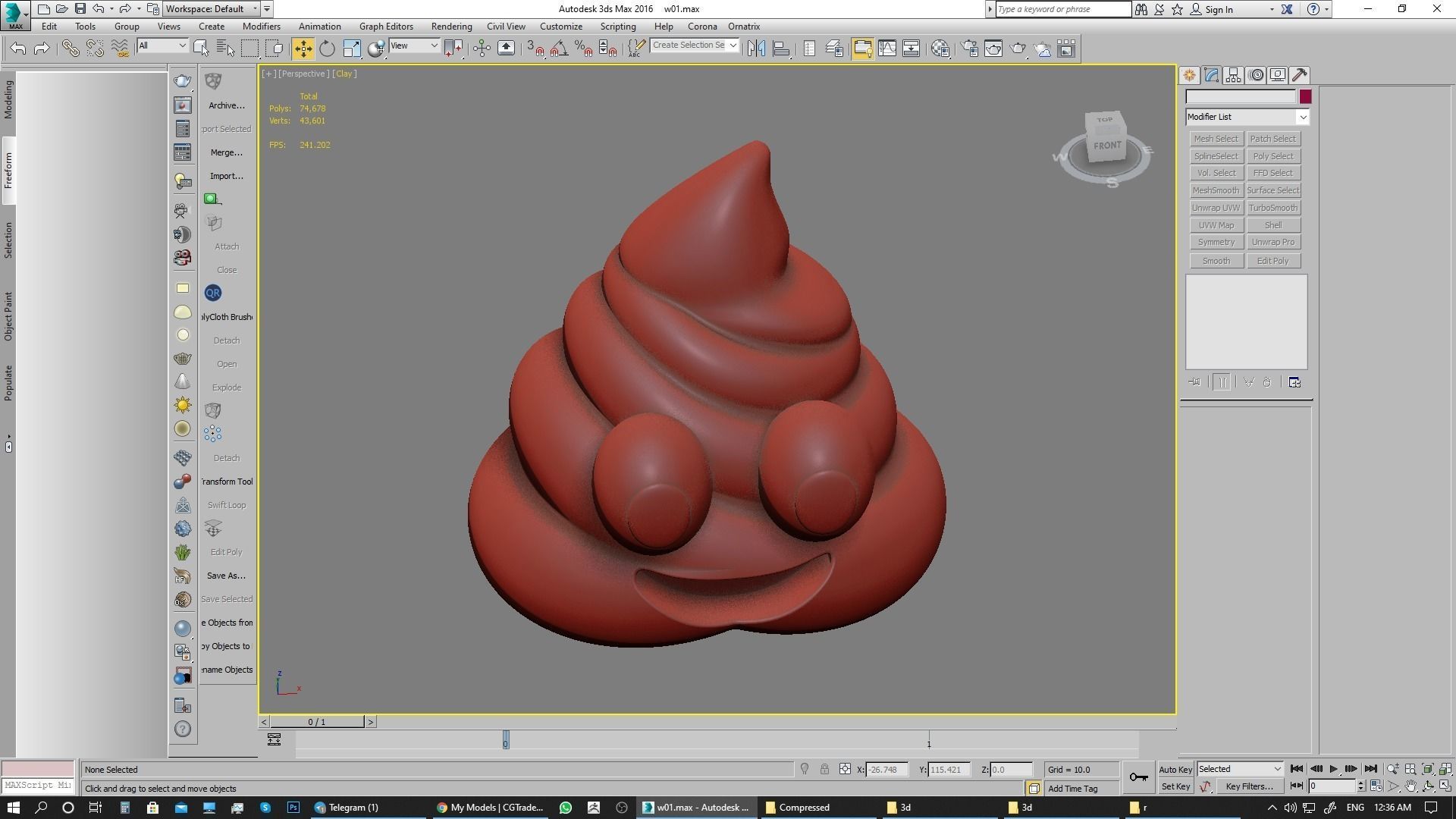
Task: Open the Ornatrix menu
Action: pos(744,27)
